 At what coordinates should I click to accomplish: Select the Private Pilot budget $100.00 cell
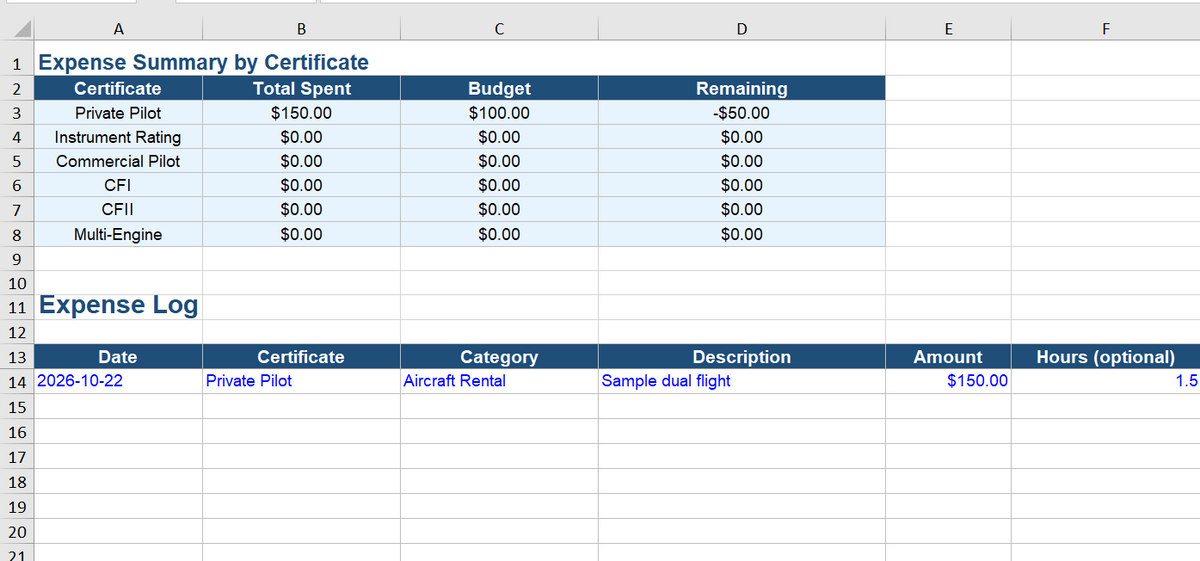[499, 113]
